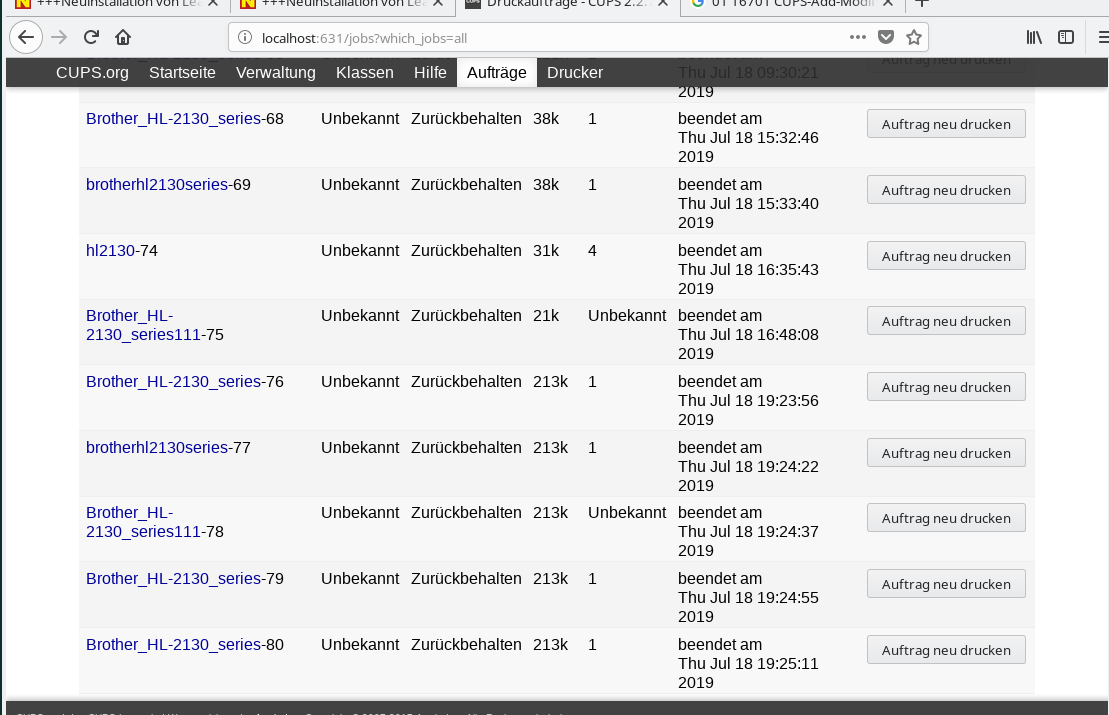Open the CUPS.org navigation item
Image resolution: width=1109 pixels, height=715 pixels.
click(x=93, y=73)
